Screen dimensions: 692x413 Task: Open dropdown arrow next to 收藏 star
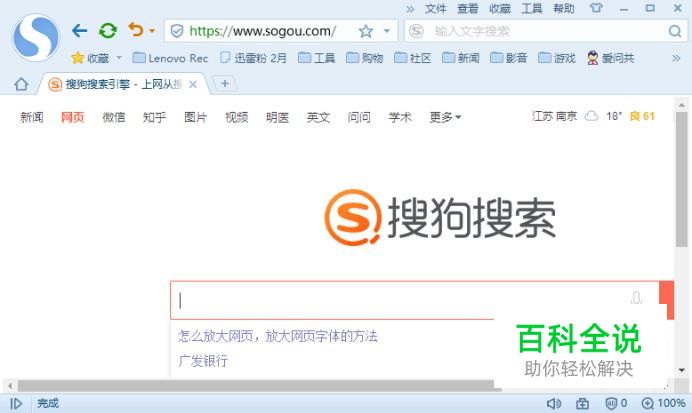119,58
